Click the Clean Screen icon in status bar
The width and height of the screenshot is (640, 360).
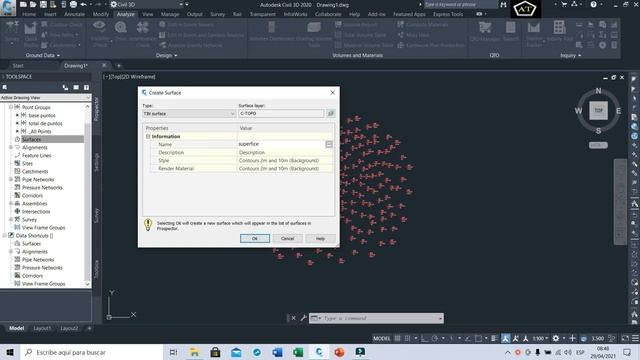click(625, 338)
